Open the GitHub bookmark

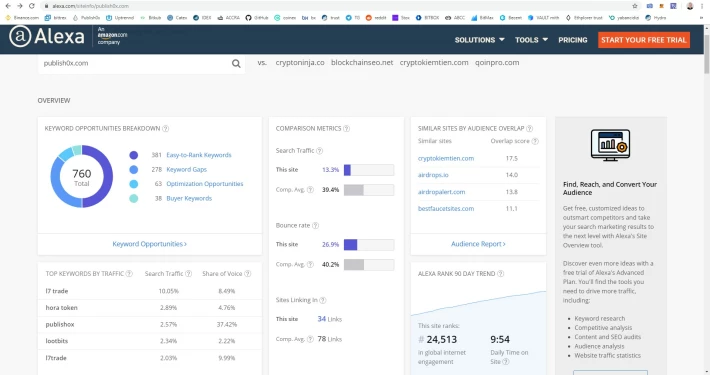click(x=257, y=18)
